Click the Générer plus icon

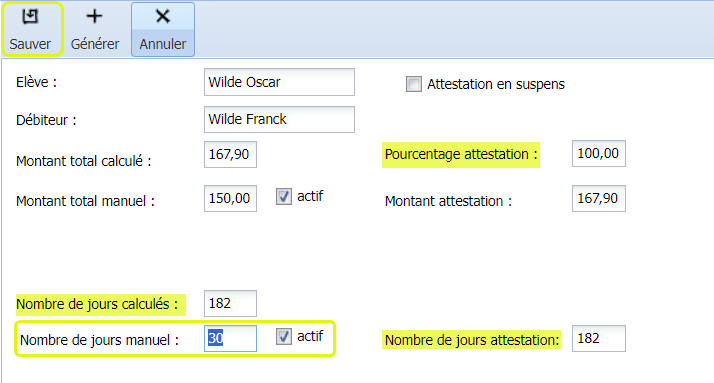tap(95, 17)
